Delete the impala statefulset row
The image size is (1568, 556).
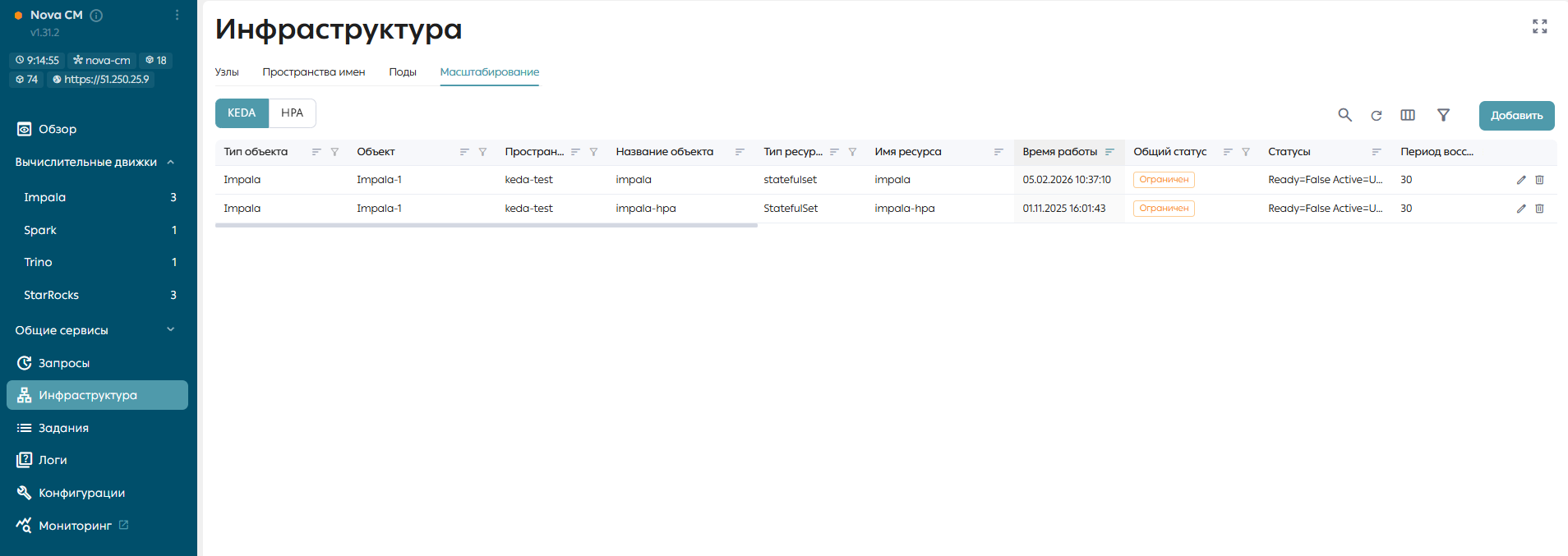pyautogui.click(x=1540, y=180)
